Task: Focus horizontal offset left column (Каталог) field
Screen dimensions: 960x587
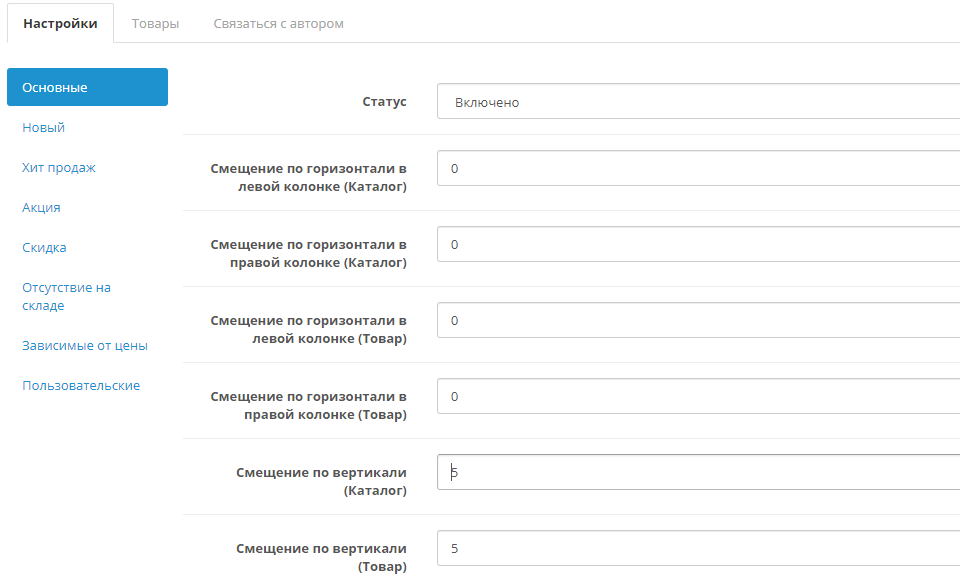Action: pos(698,169)
